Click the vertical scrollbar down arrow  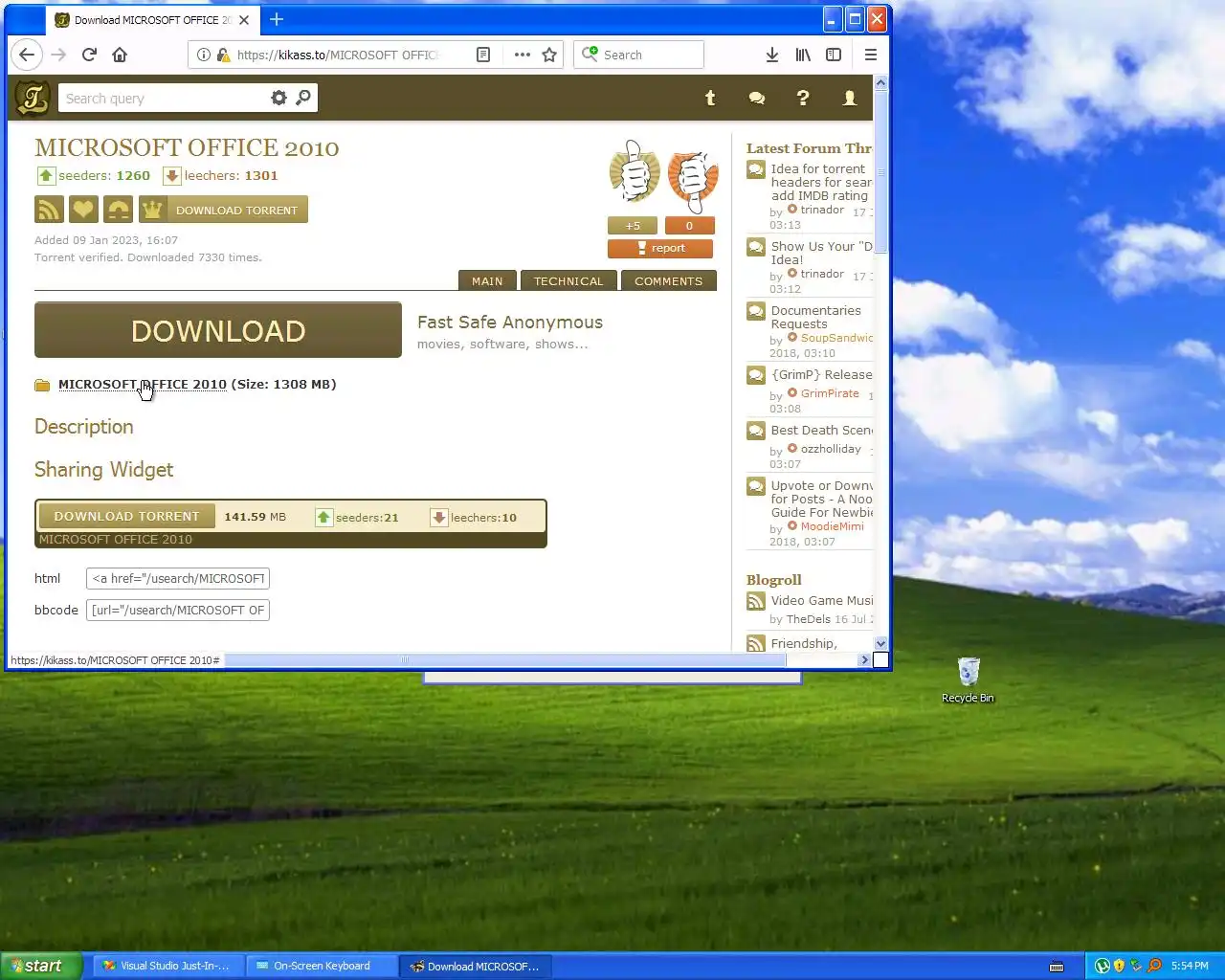880,644
